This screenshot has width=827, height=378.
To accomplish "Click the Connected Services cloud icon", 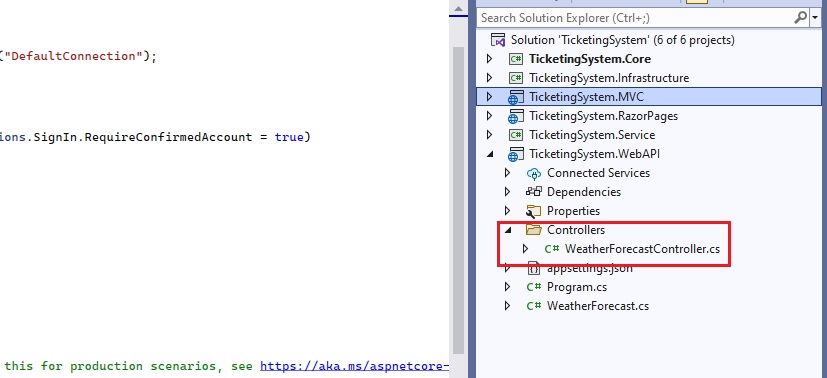I will click(534, 173).
